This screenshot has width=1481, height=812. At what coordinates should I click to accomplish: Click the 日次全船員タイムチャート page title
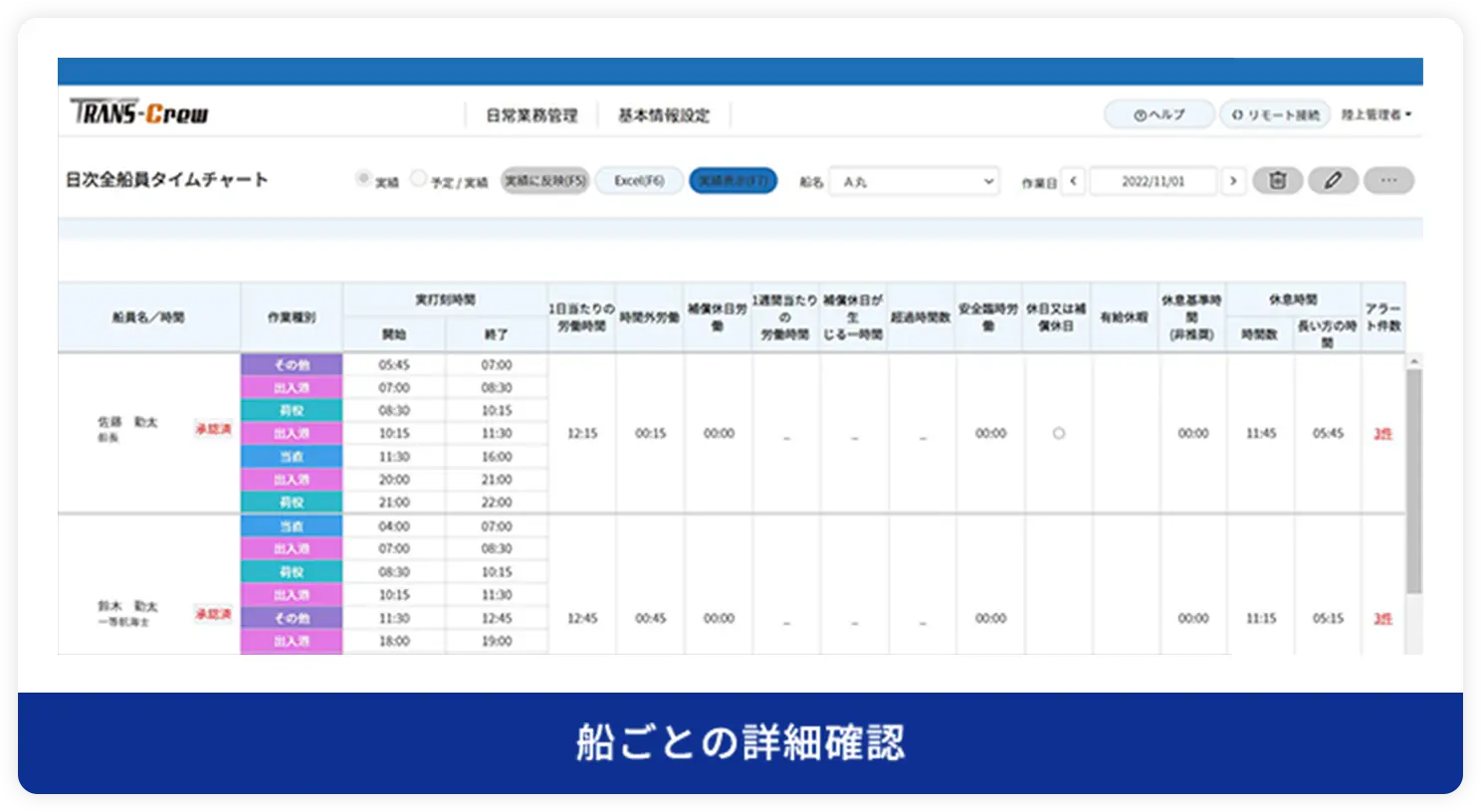167,180
